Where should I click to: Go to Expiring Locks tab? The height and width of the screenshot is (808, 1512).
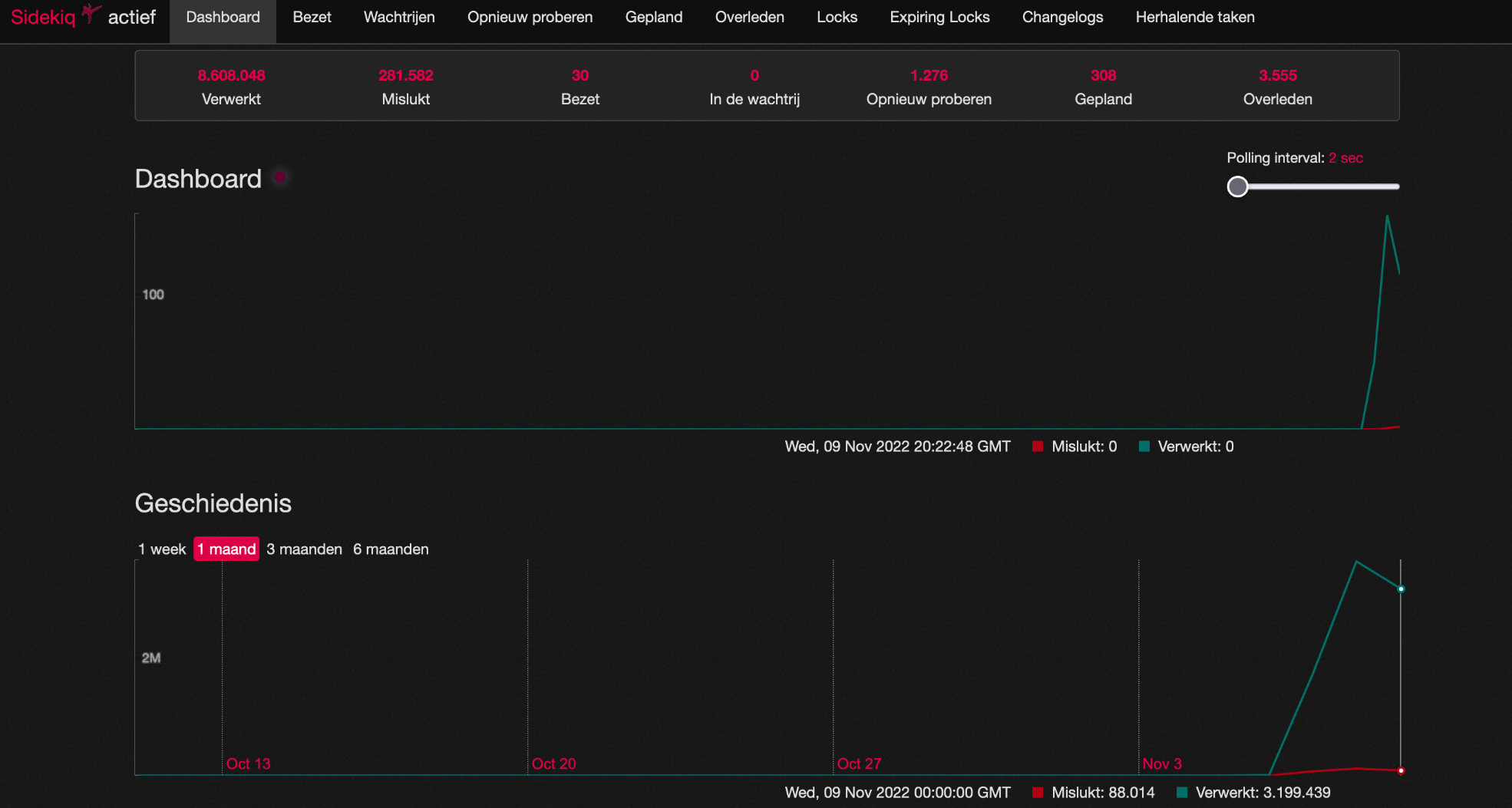(x=939, y=17)
